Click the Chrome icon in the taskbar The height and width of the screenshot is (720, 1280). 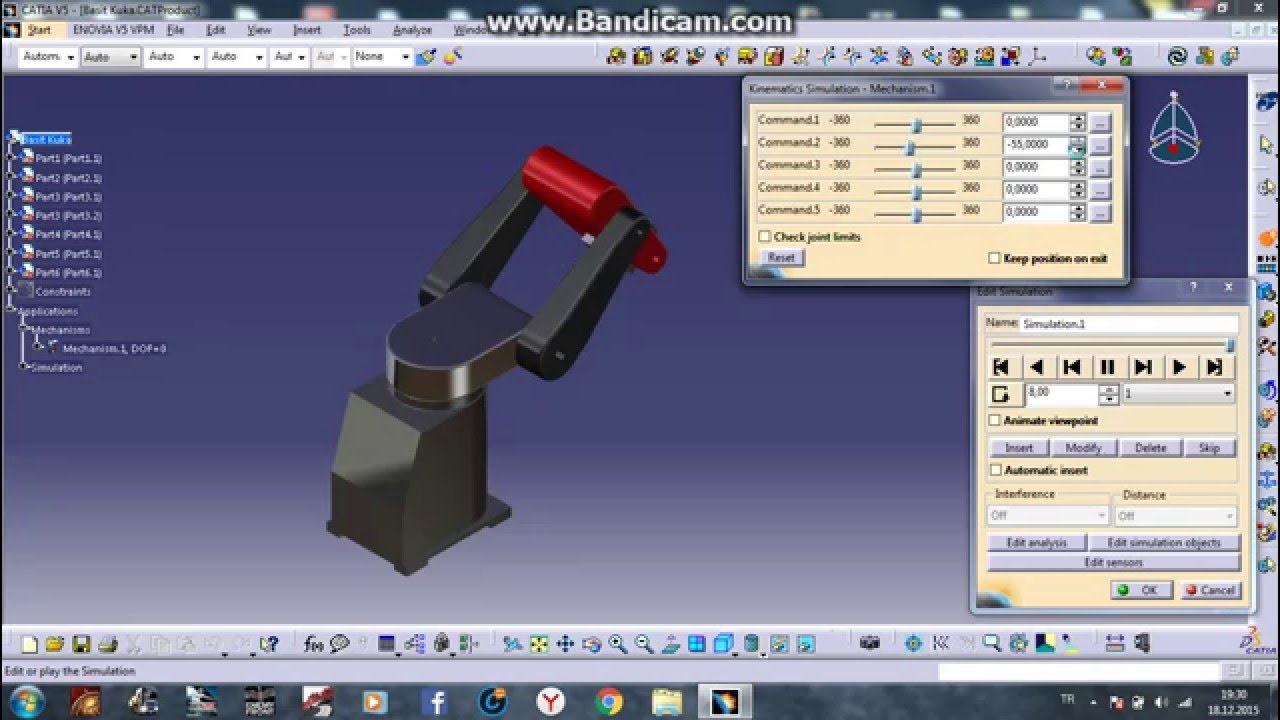(608, 701)
